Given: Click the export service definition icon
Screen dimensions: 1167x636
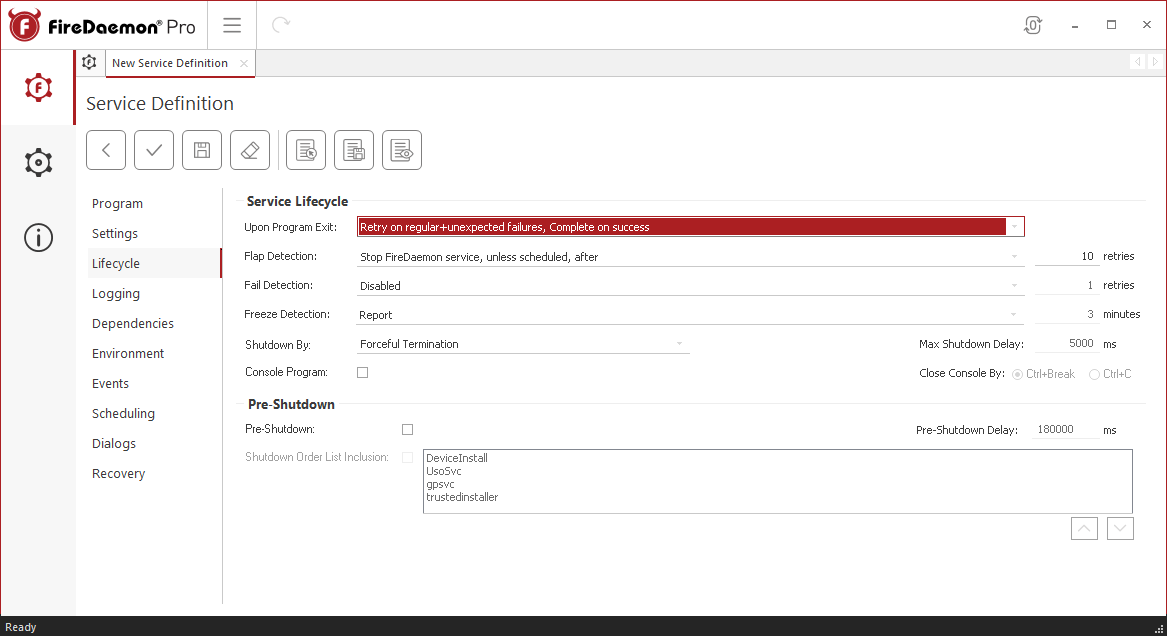Looking at the screenshot, I should click(x=353, y=149).
